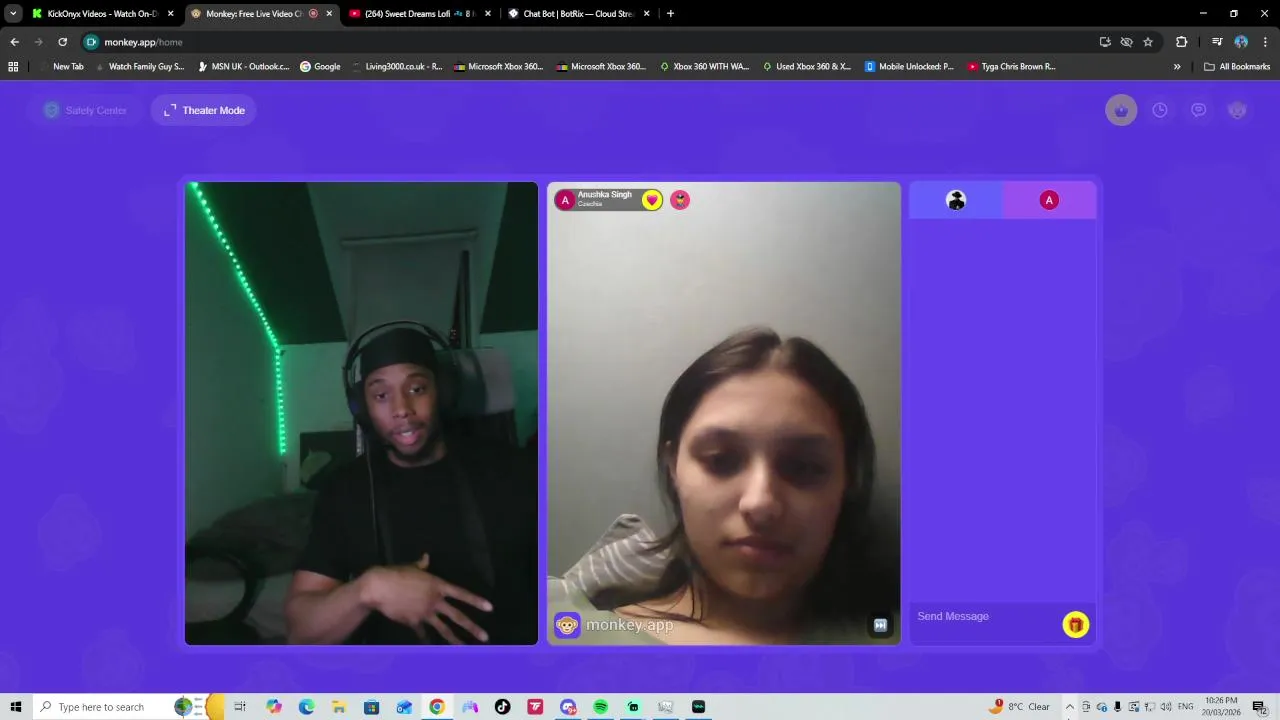1280x720 pixels.
Task: Open the history clock icon
Action: pos(1160,110)
